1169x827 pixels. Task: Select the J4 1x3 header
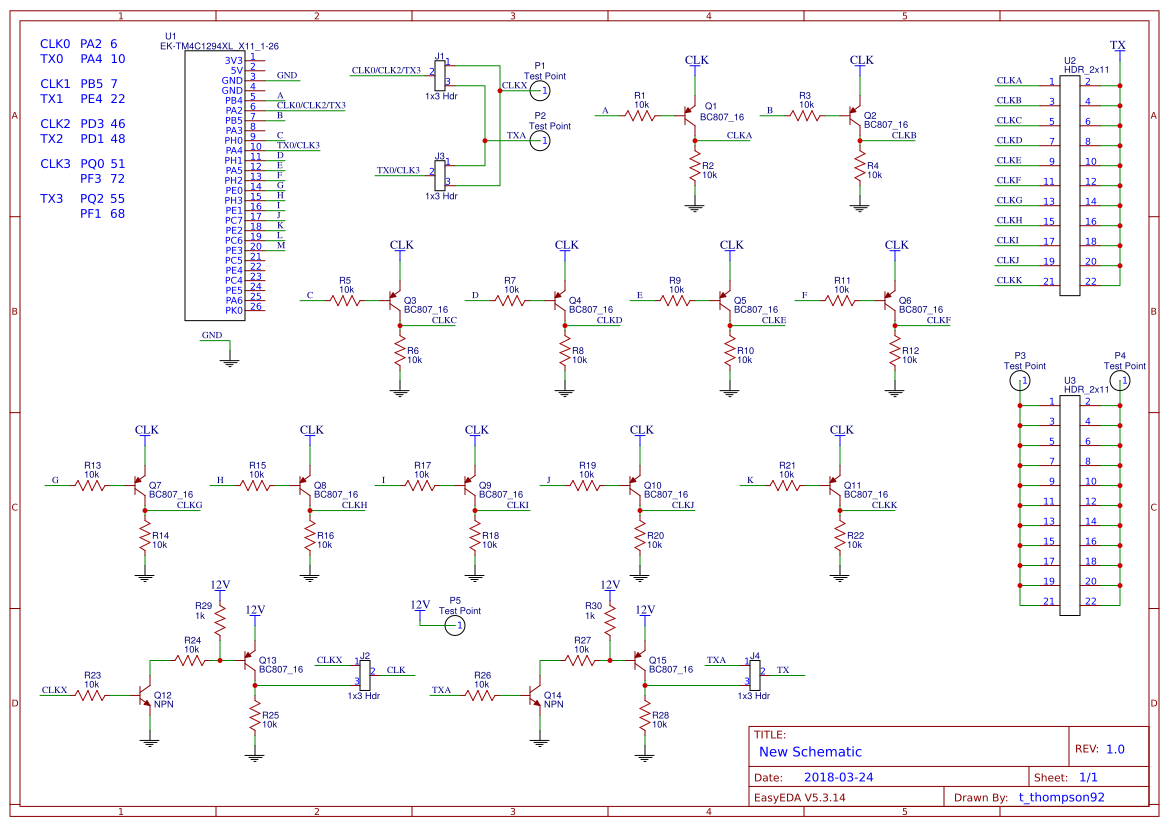[x=755, y=675]
